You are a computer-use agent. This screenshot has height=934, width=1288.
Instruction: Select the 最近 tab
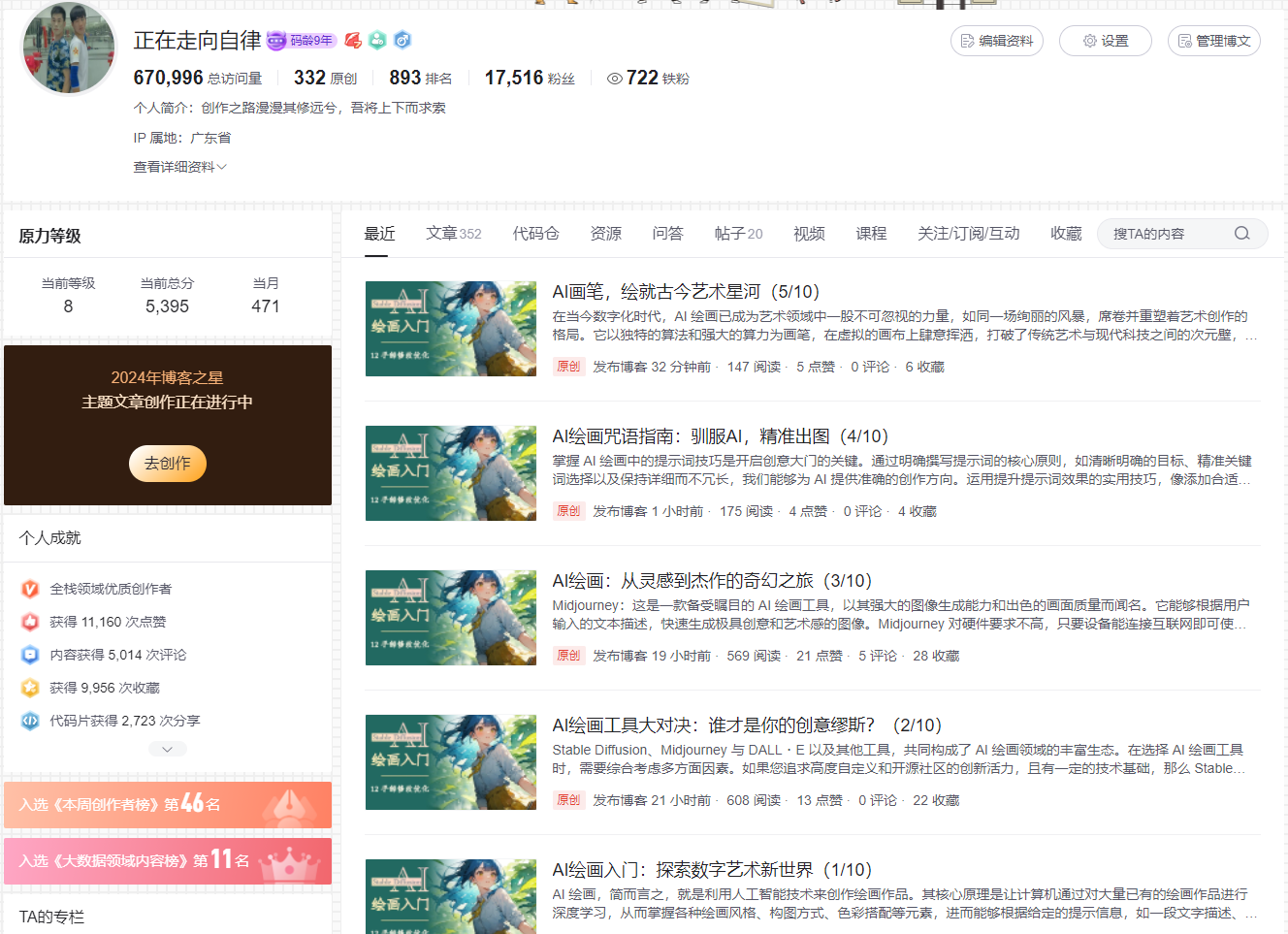click(379, 234)
